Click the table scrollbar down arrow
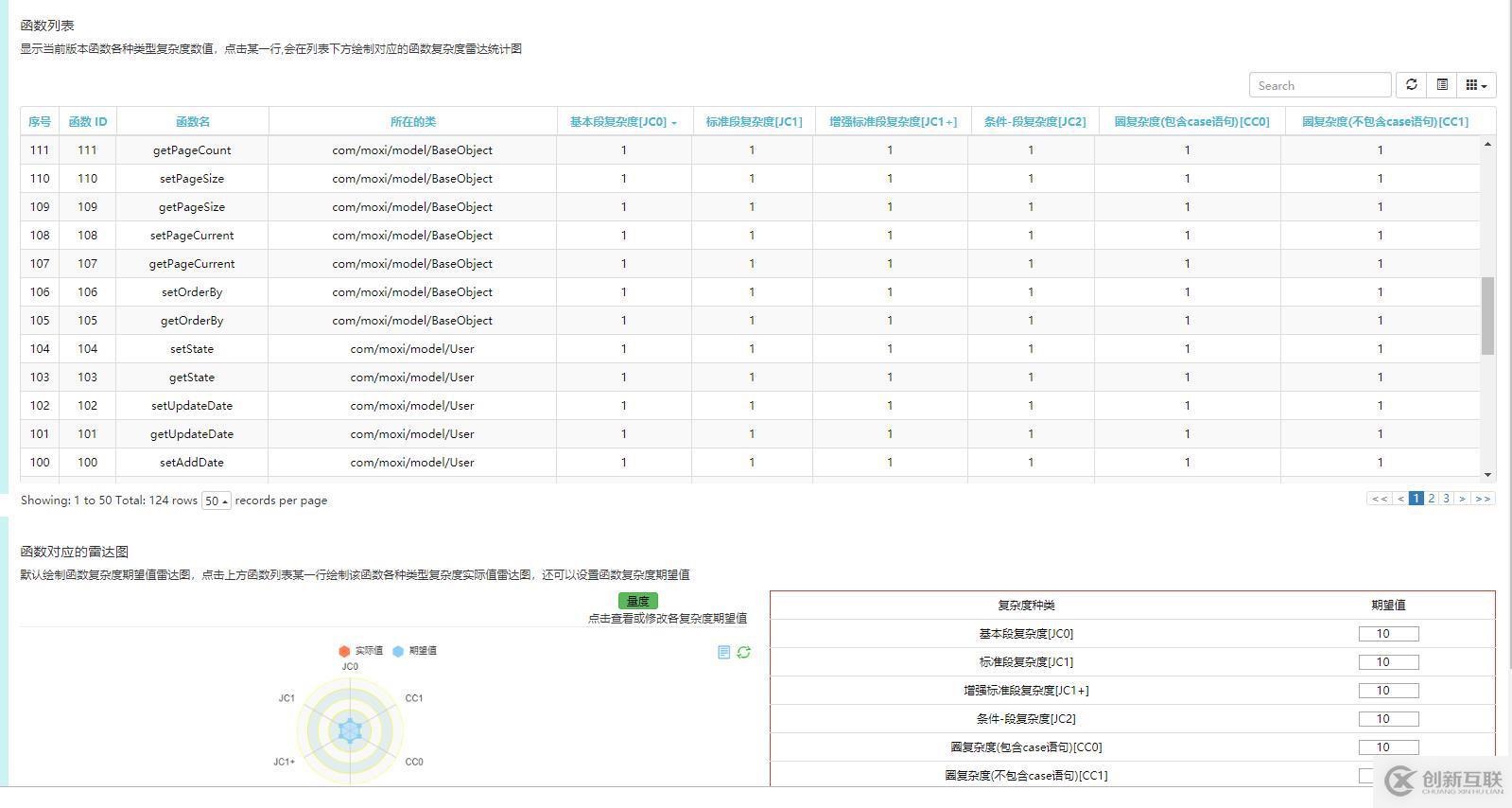 [1488, 475]
